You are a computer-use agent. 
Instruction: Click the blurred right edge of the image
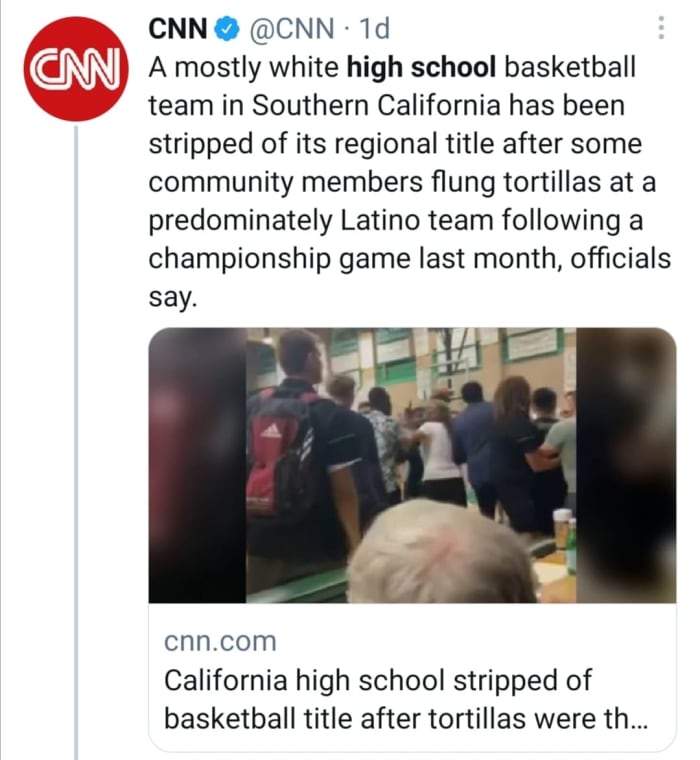[x=628, y=465]
